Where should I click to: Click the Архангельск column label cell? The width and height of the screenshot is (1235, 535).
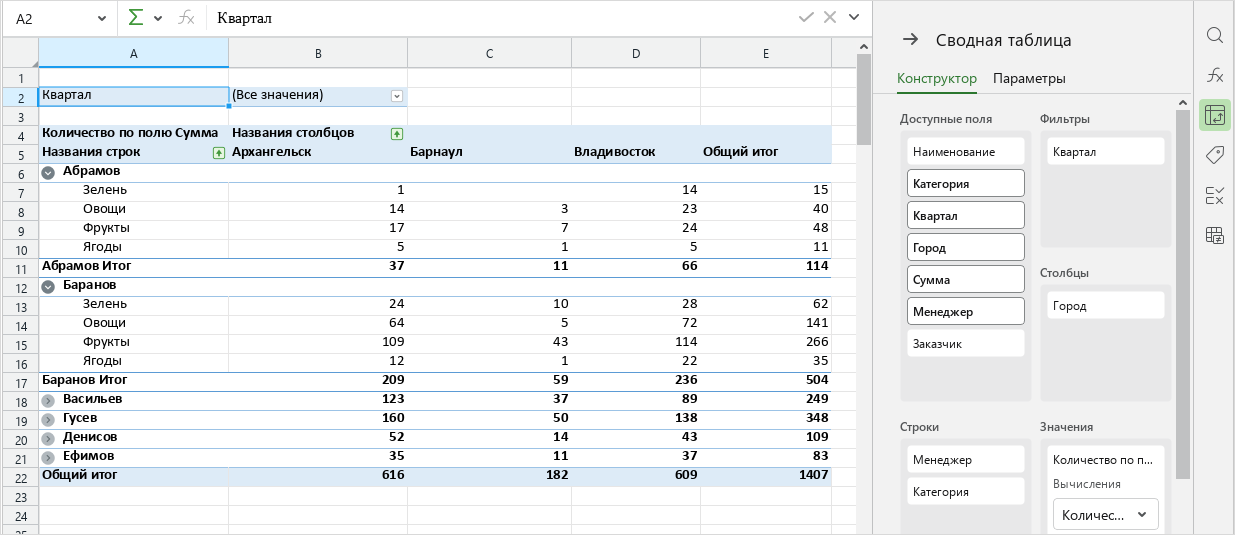318,152
